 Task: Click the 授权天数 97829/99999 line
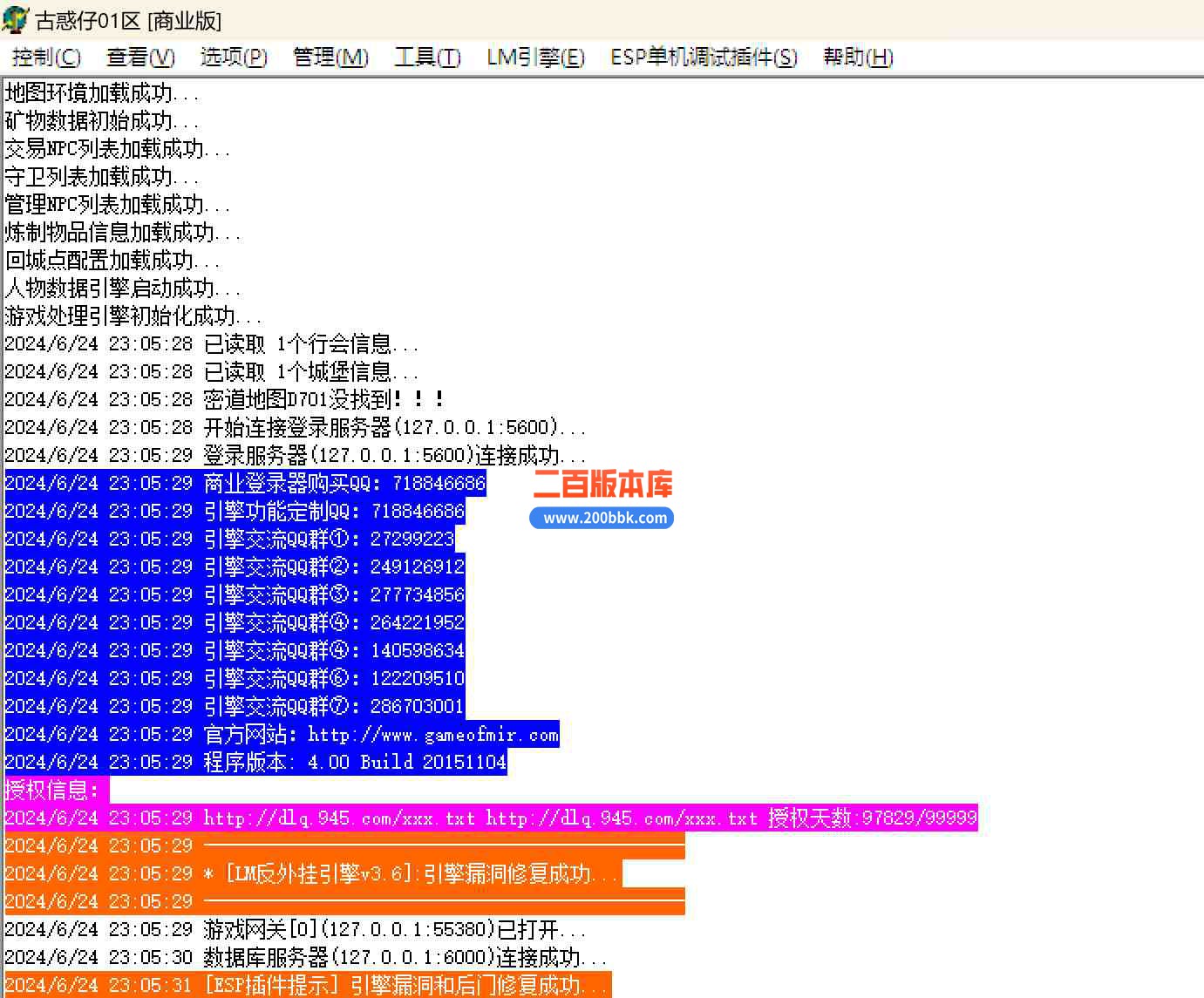tap(491, 818)
